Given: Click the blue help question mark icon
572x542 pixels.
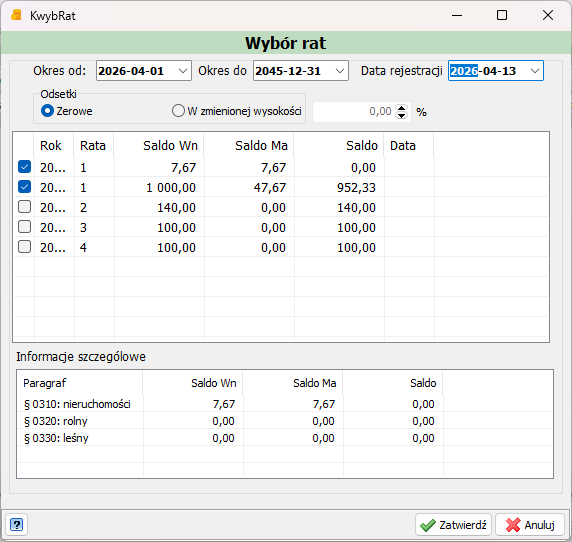Looking at the screenshot, I should [x=16, y=525].
